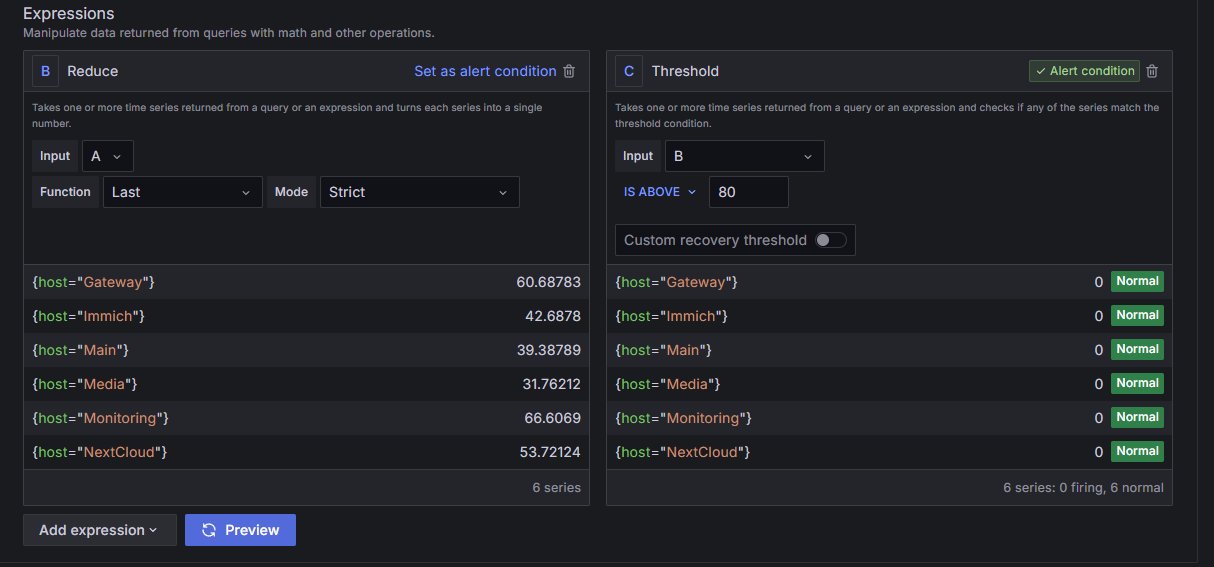Open the Reduce Input A dropdown

(x=107, y=156)
